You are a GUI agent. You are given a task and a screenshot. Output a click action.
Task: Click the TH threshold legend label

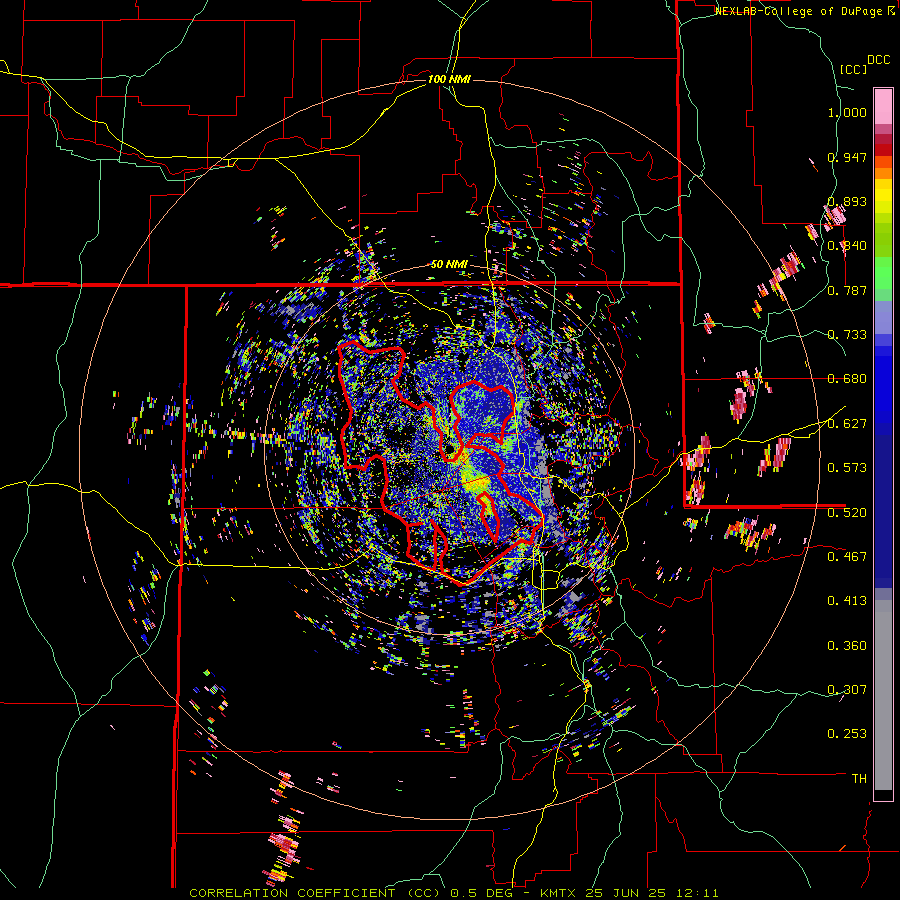coord(859,779)
